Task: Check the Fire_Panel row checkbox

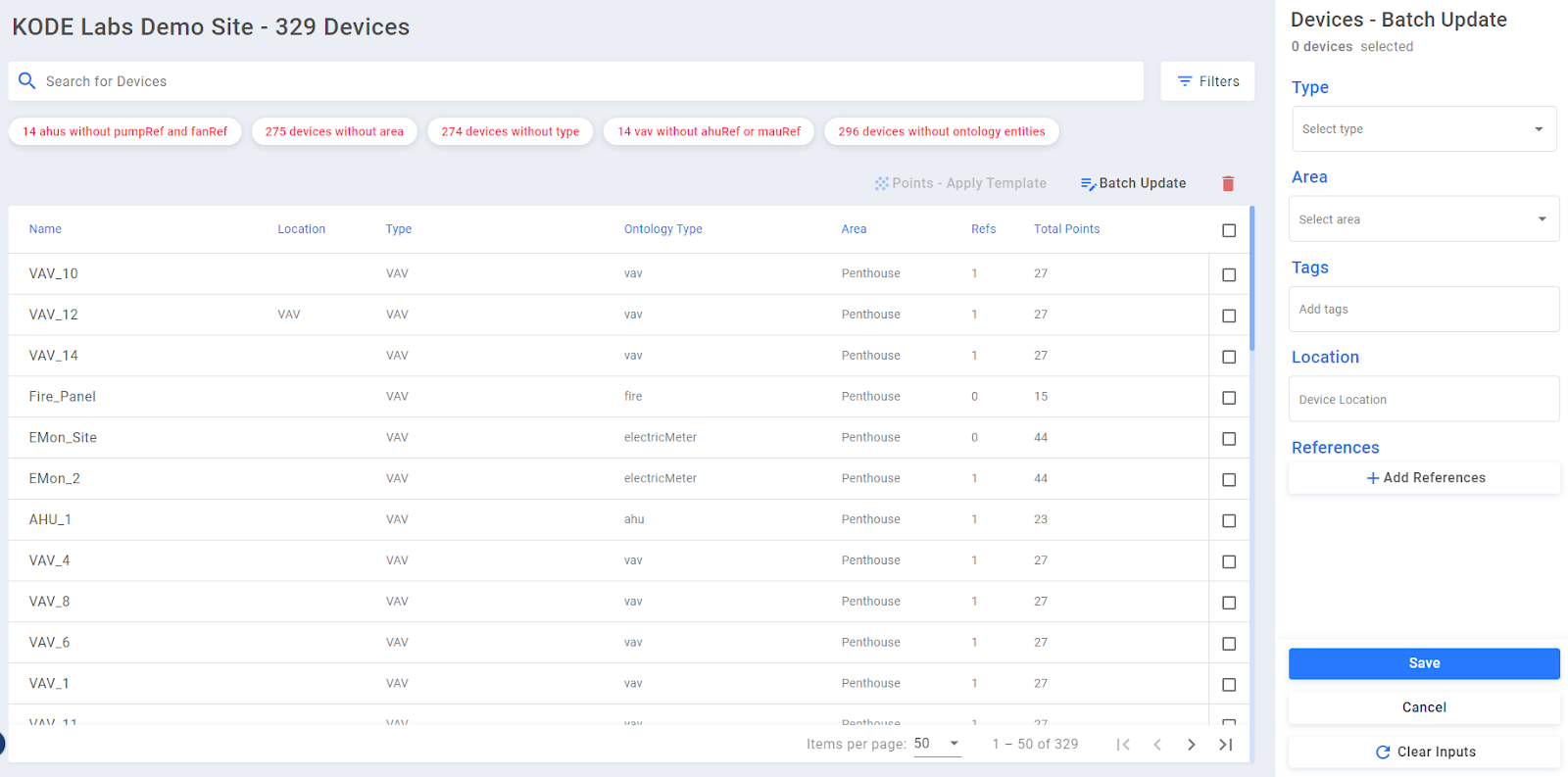Action: pos(1229,399)
